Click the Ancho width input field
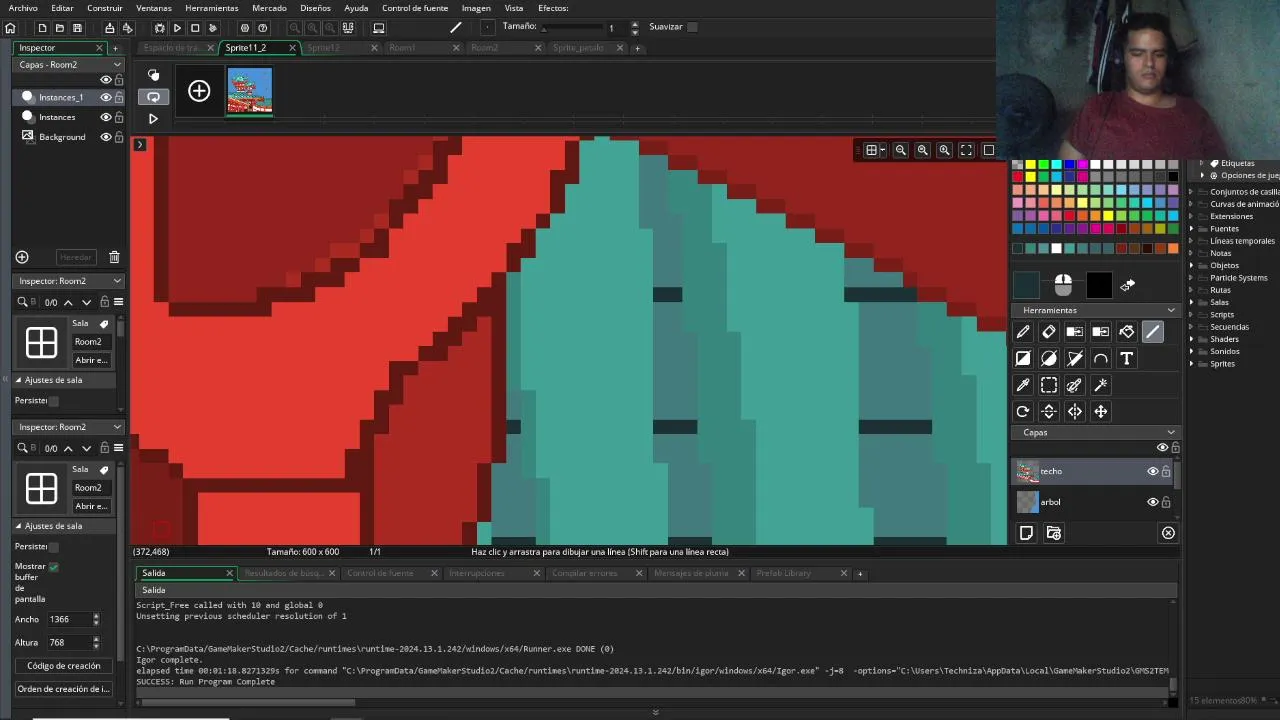Screen dimensions: 1280x720 [69, 620]
